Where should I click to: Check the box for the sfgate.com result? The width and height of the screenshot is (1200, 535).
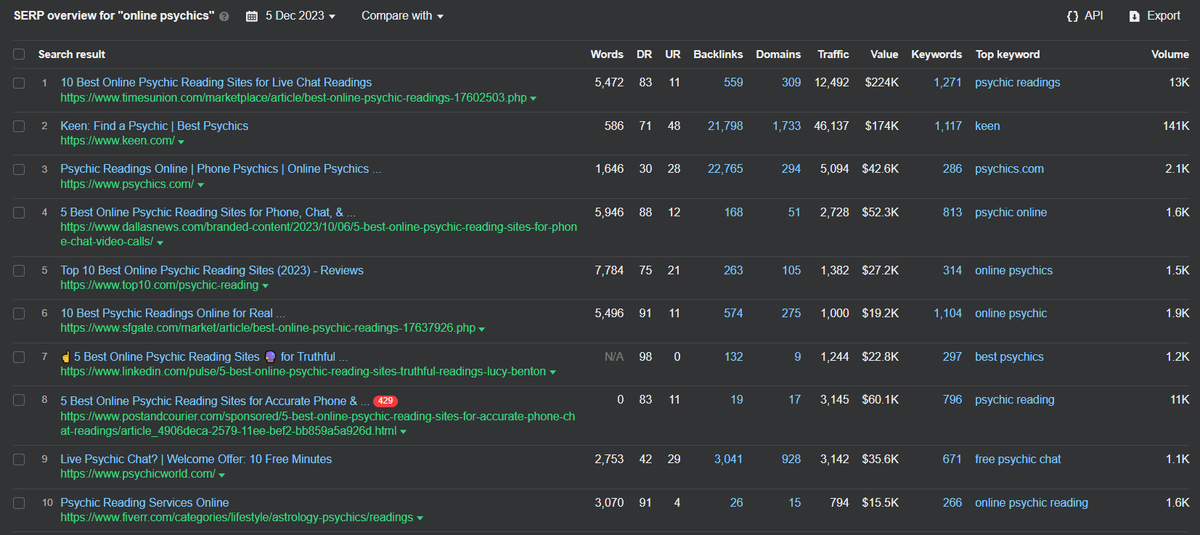pos(19,313)
